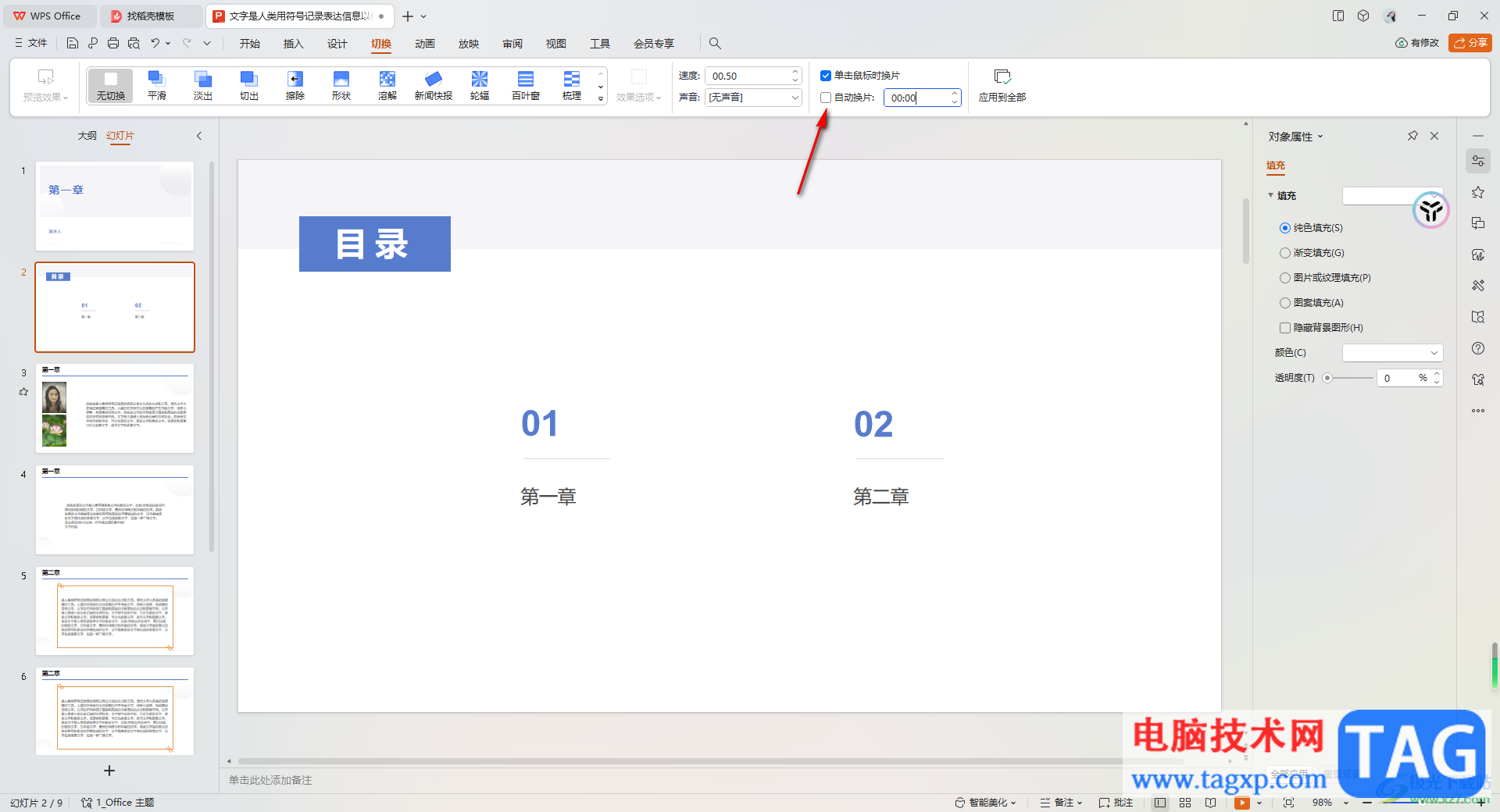
Task: Open the 颜色 color dropdown
Action: point(1392,353)
